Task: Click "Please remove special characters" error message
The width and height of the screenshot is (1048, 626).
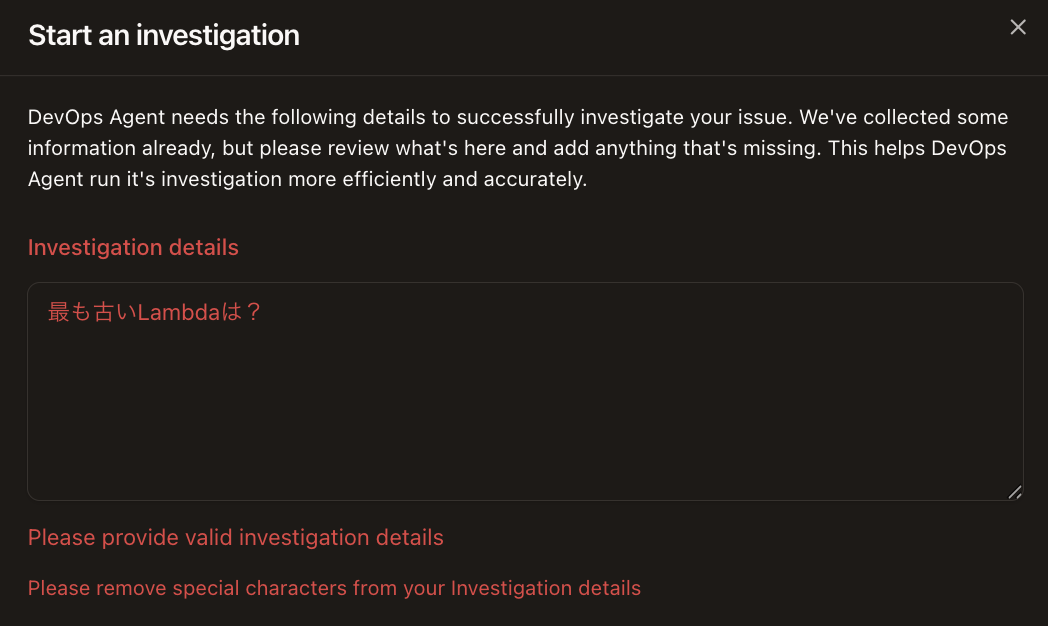Action: click(334, 588)
